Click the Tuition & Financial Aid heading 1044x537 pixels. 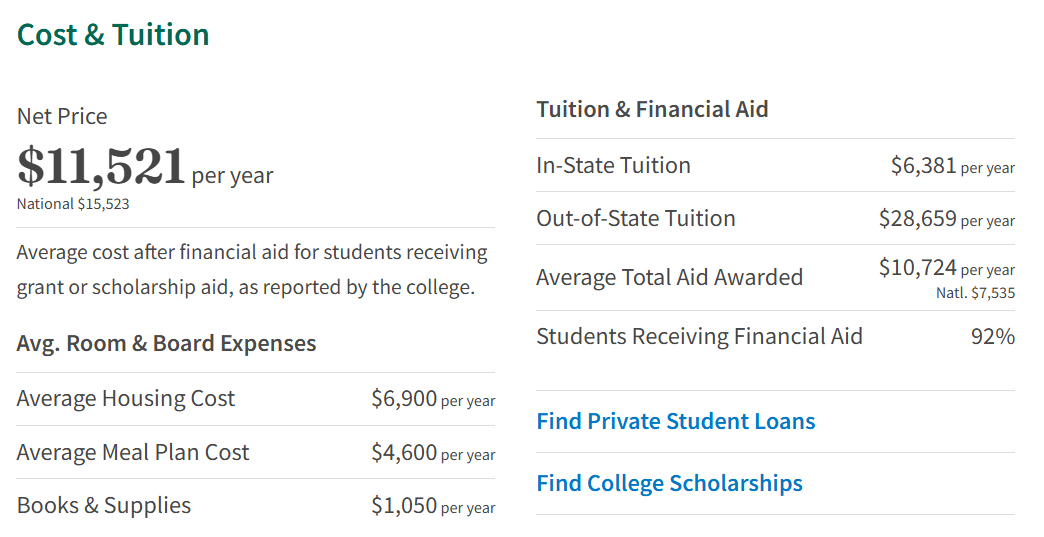coord(652,109)
